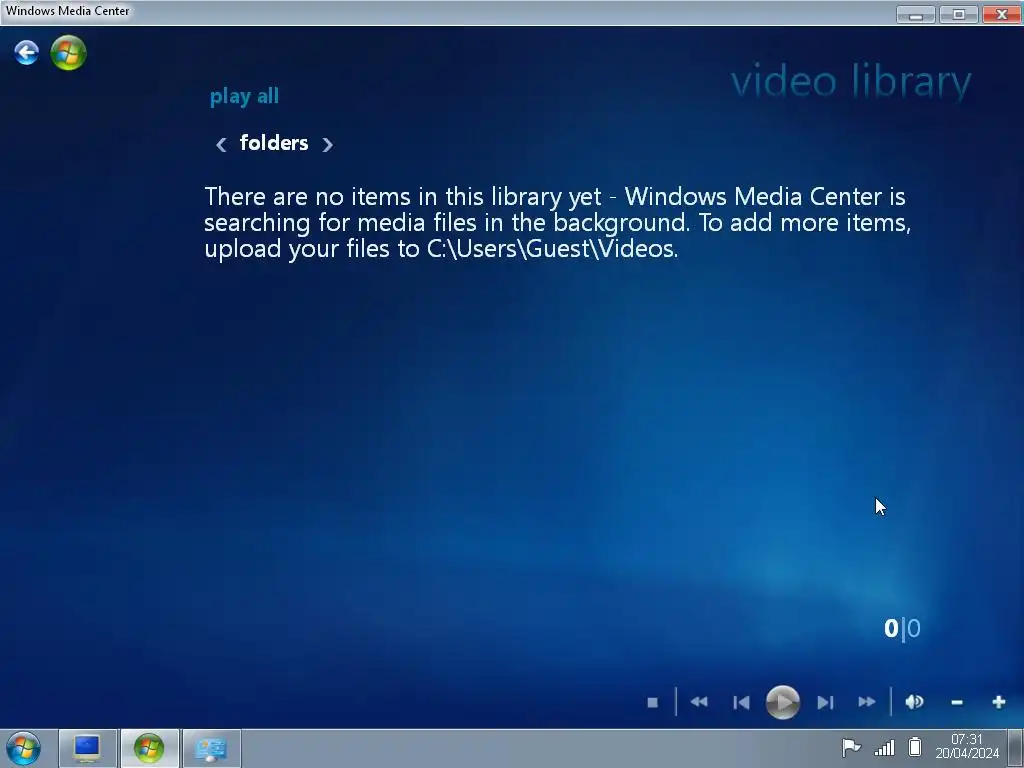
Task: Open the Action Center flag icon
Action: (851, 747)
